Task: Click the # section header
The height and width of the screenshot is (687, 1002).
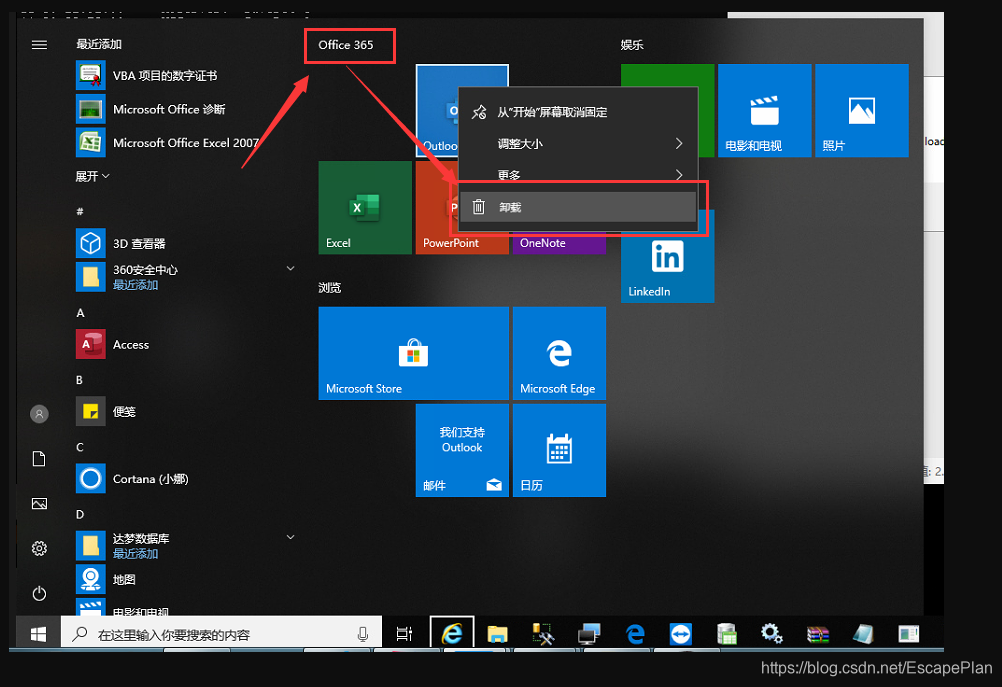Action: tap(80, 212)
